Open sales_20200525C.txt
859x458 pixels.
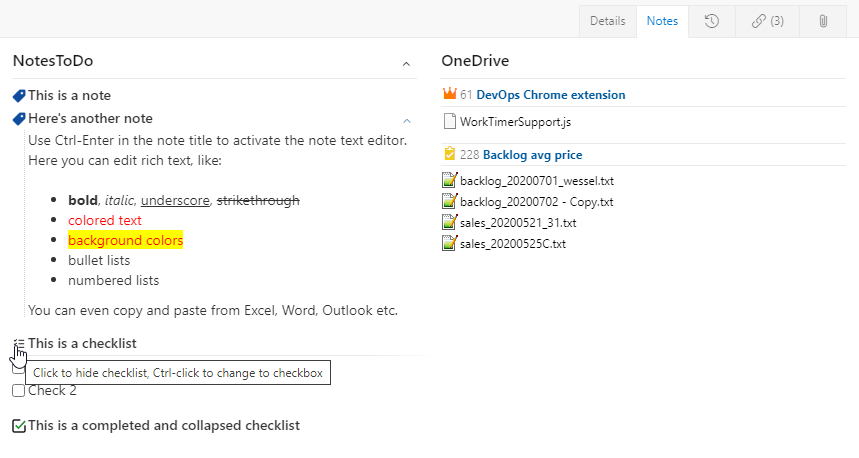[x=513, y=244]
